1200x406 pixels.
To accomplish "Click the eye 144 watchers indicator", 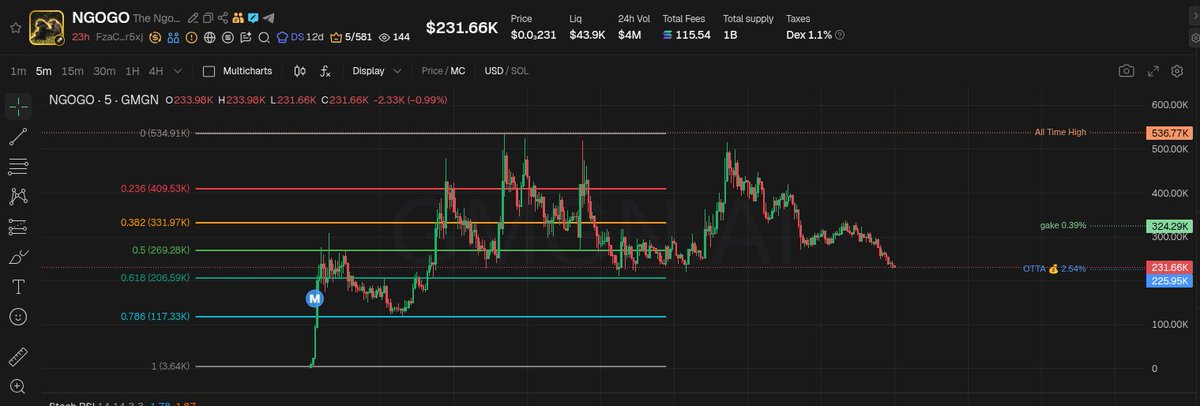I will [394, 37].
